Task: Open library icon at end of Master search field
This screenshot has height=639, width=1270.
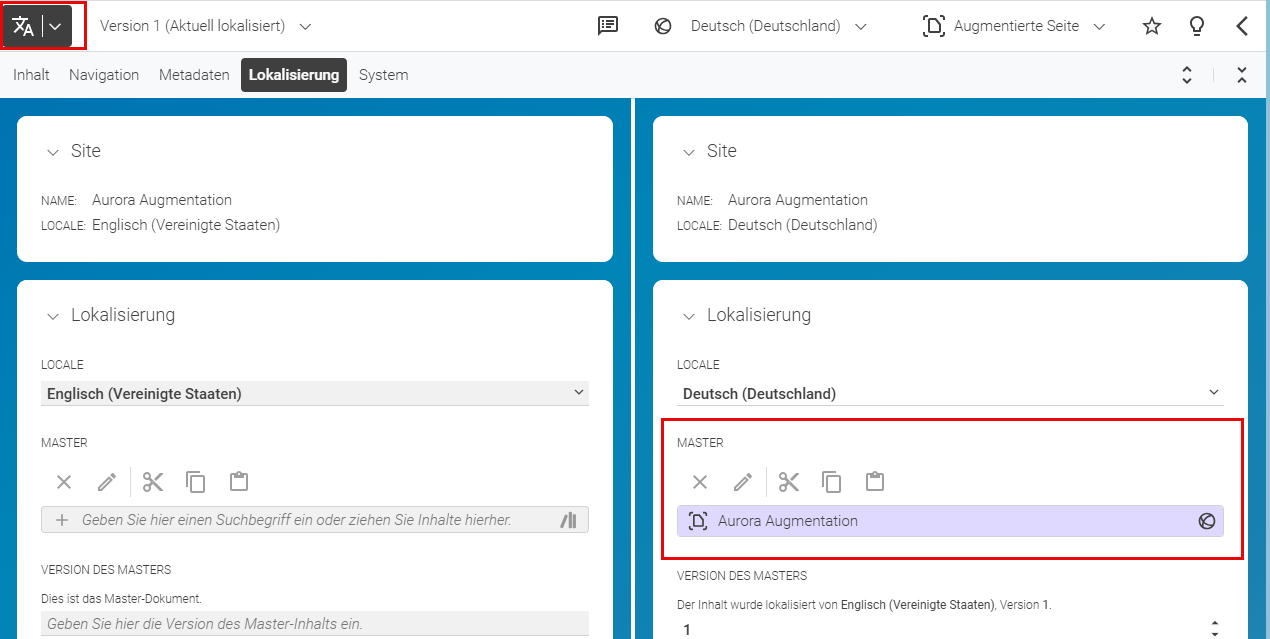Action: 569,520
